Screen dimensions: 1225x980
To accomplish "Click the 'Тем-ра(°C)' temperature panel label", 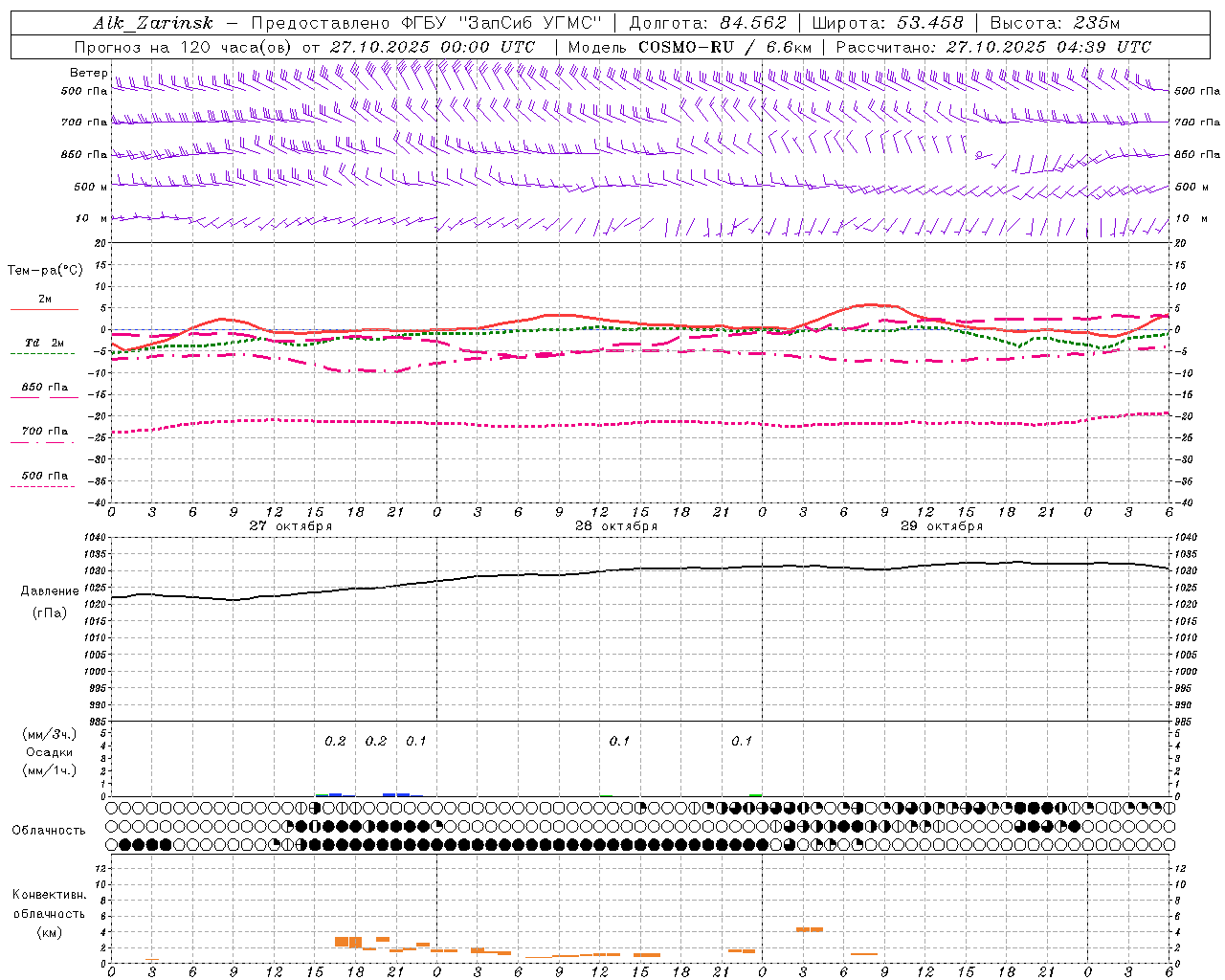I will click(45, 271).
